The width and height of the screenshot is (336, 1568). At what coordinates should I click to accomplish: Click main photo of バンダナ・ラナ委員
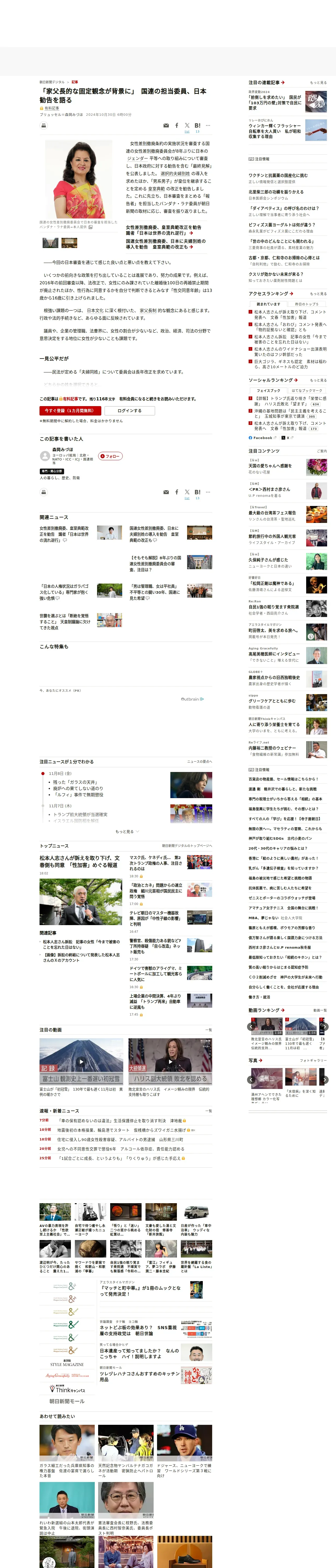[x=79, y=179]
